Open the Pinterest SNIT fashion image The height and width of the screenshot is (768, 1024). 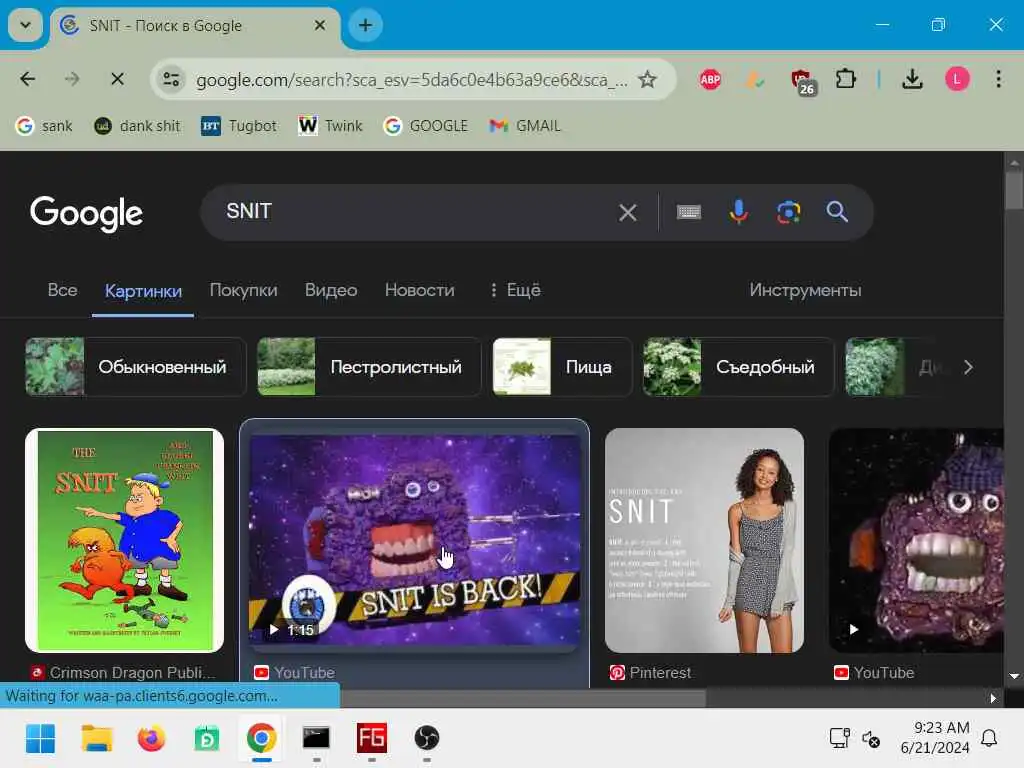click(704, 541)
